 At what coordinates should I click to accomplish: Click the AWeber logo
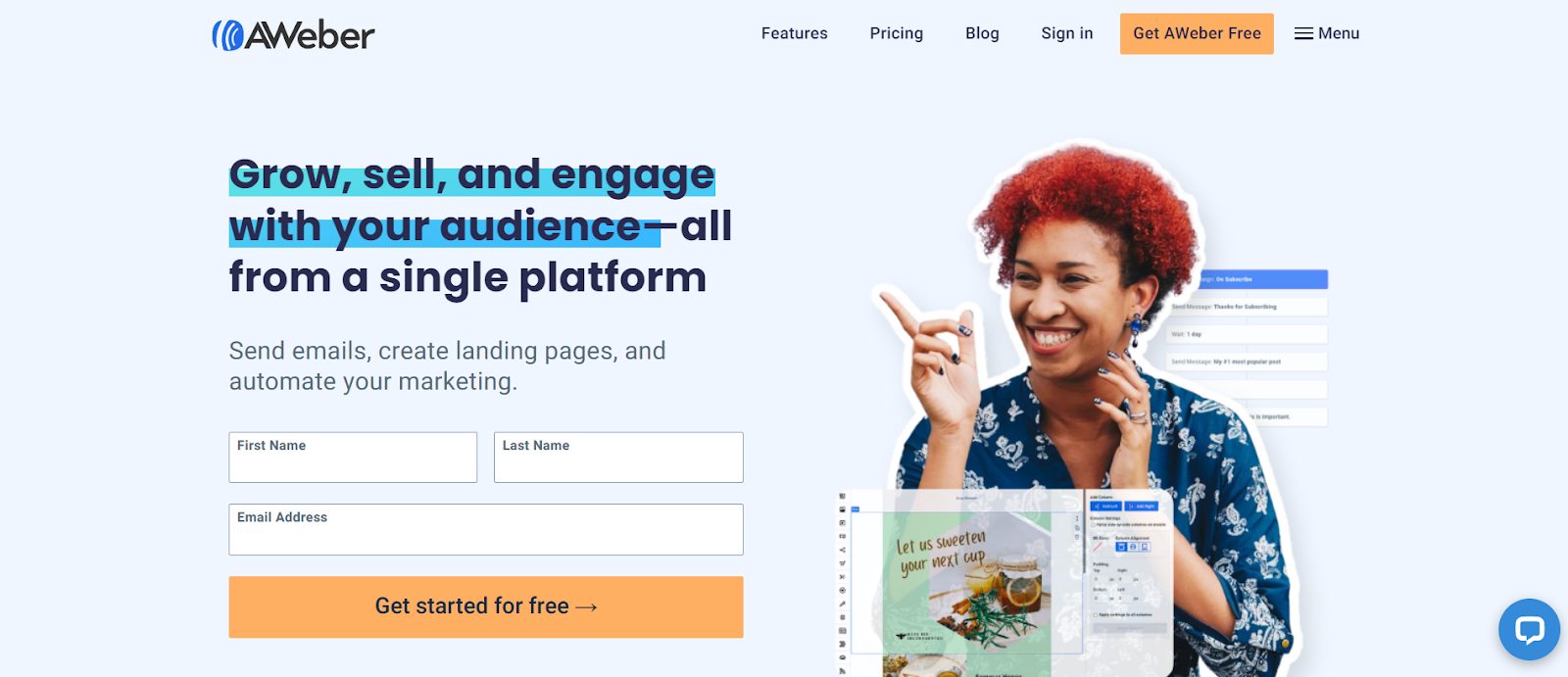click(293, 35)
